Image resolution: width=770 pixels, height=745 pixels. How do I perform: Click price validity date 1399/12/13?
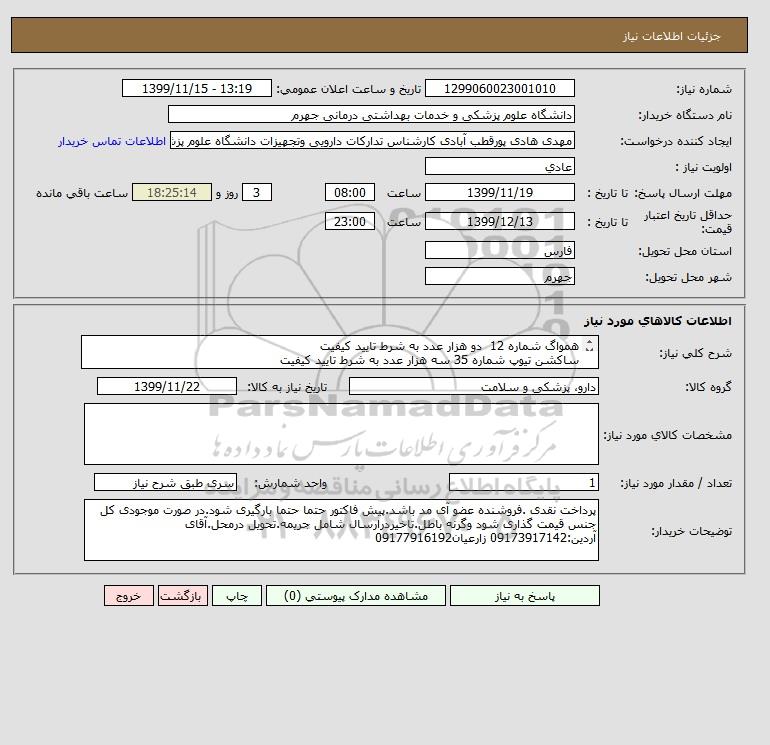click(x=499, y=221)
